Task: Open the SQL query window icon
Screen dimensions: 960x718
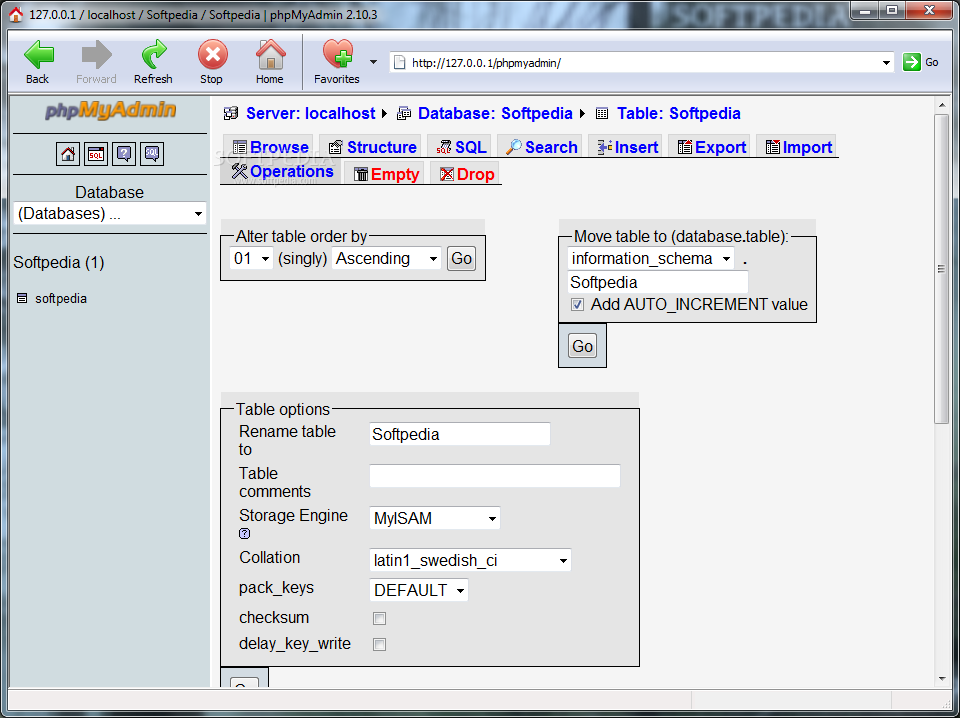Action: (96, 154)
